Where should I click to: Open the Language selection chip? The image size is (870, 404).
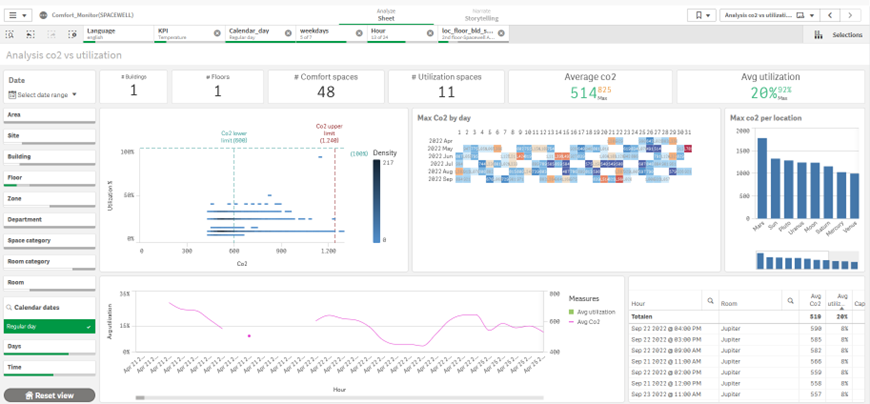[x=119, y=34]
